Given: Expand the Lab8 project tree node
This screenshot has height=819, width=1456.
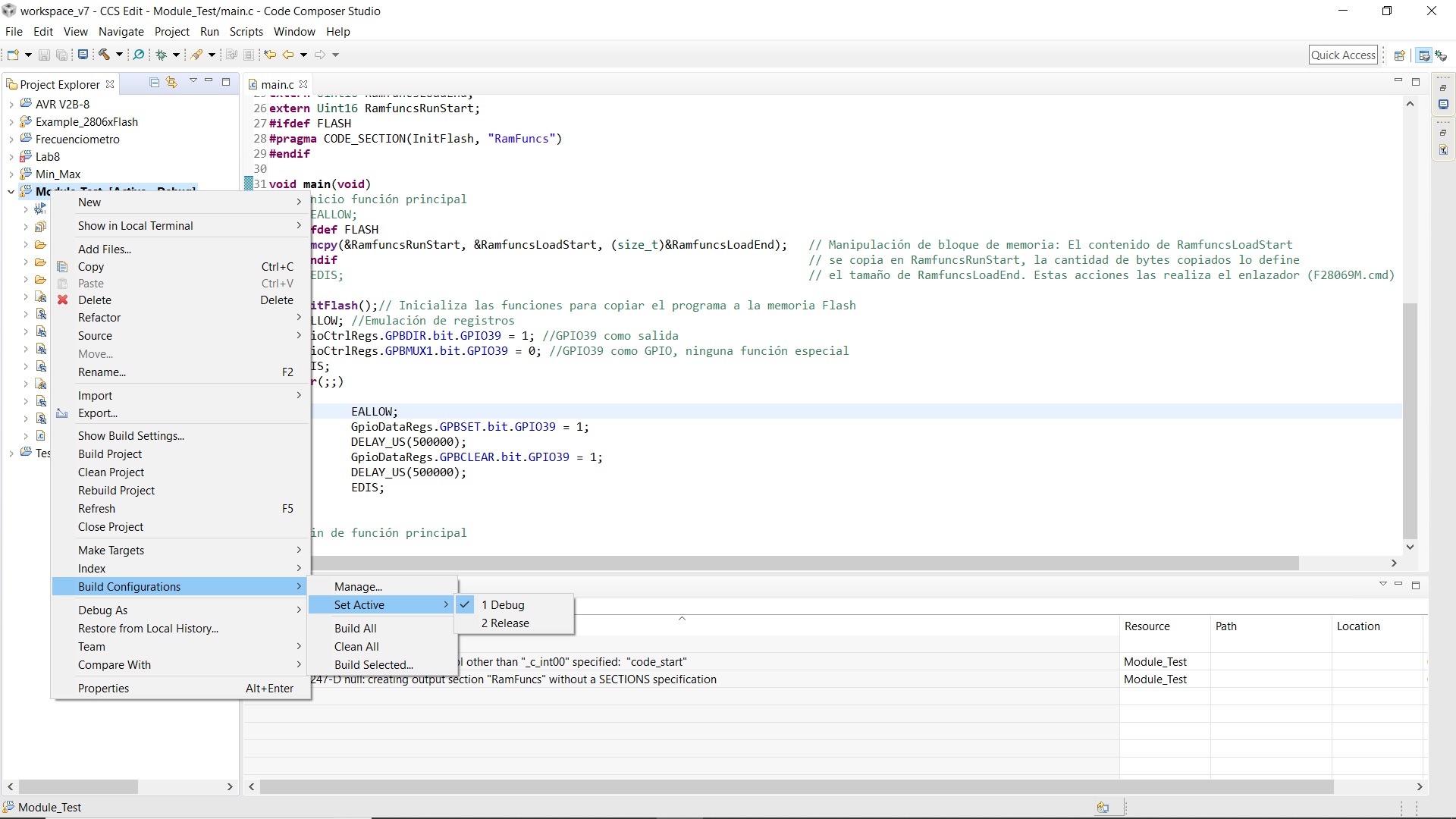Looking at the screenshot, I should (x=11, y=157).
